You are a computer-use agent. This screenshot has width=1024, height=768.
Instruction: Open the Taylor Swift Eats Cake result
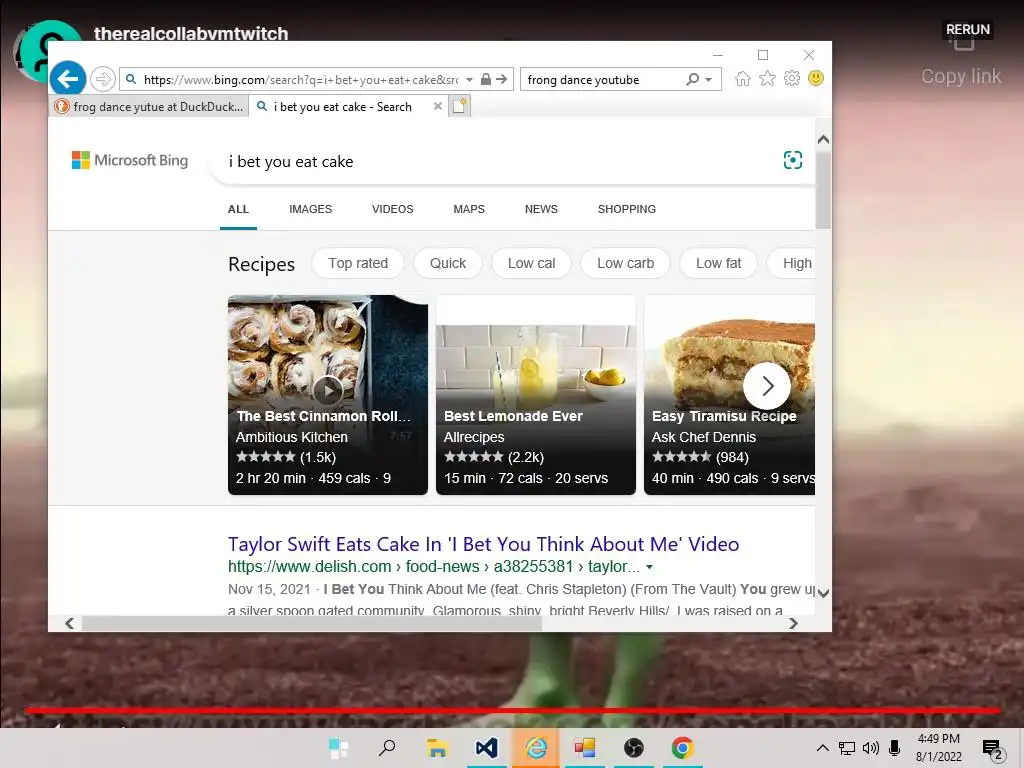click(483, 544)
